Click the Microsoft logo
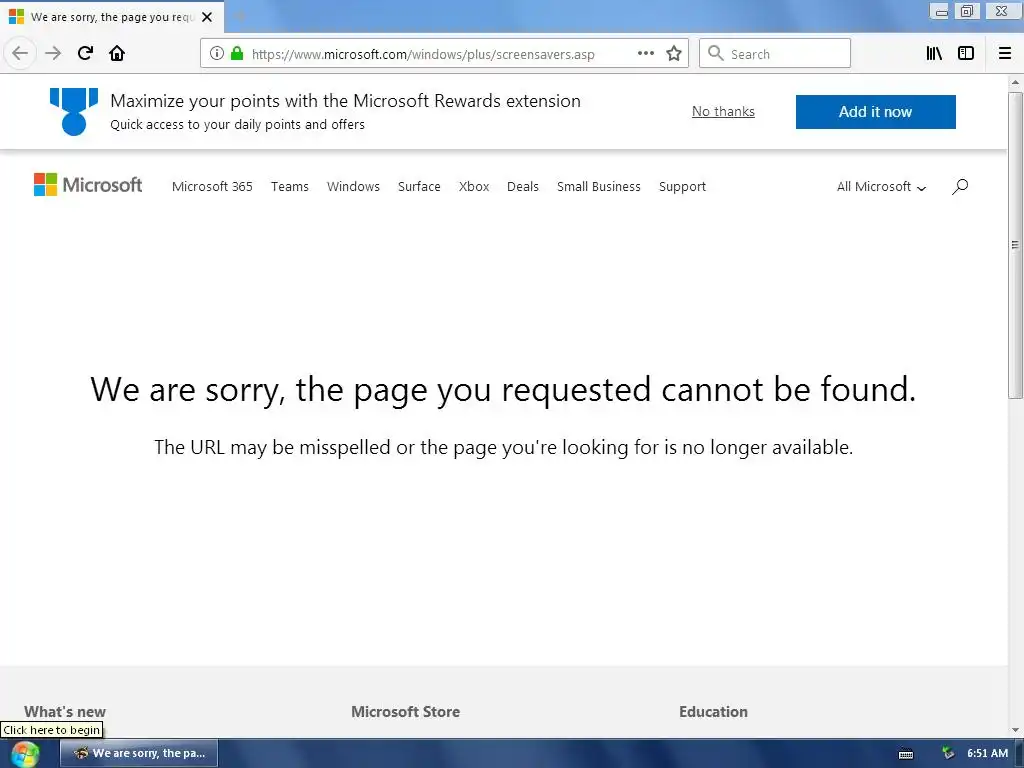Image resolution: width=1024 pixels, height=768 pixels. tap(88, 185)
